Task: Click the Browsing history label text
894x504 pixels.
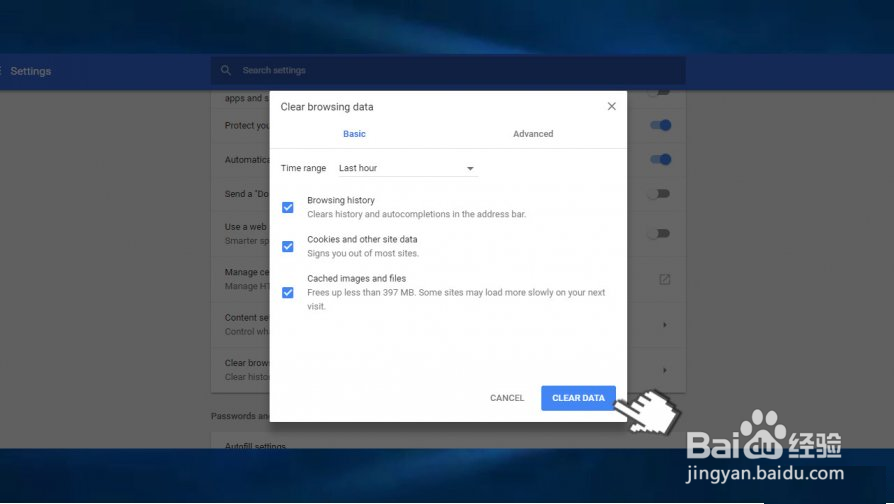Action: tap(341, 200)
